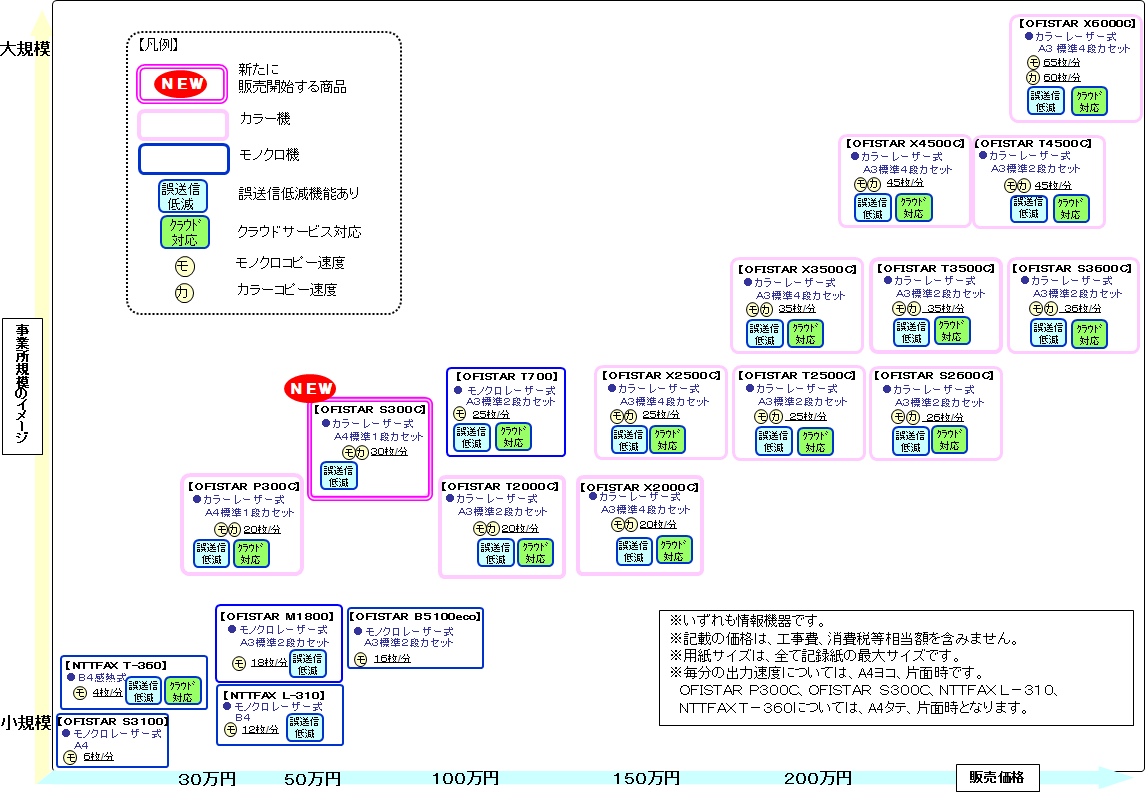Image resolution: width=1145 pixels, height=792 pixels.
Task: Click the 販売価格 axis label box
Action: (x=997, y=777)
